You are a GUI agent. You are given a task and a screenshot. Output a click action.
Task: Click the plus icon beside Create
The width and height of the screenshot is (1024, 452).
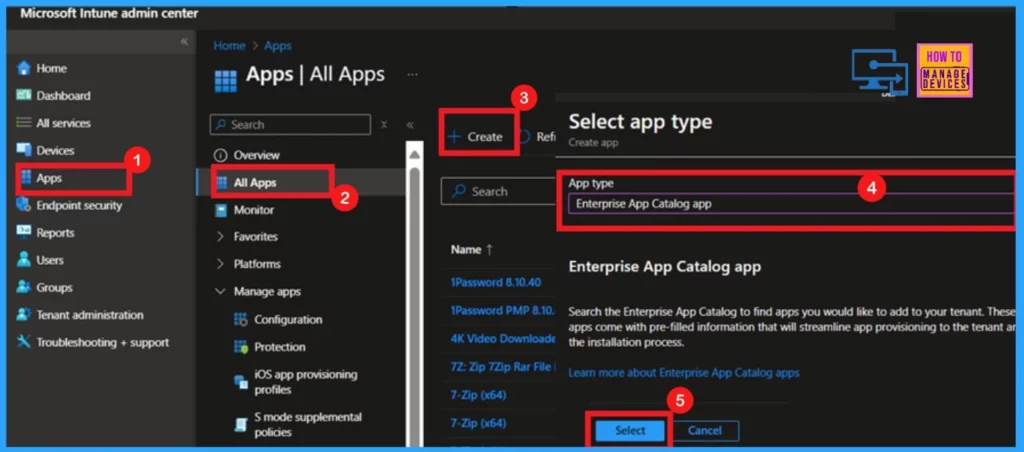tap(455, 137)
